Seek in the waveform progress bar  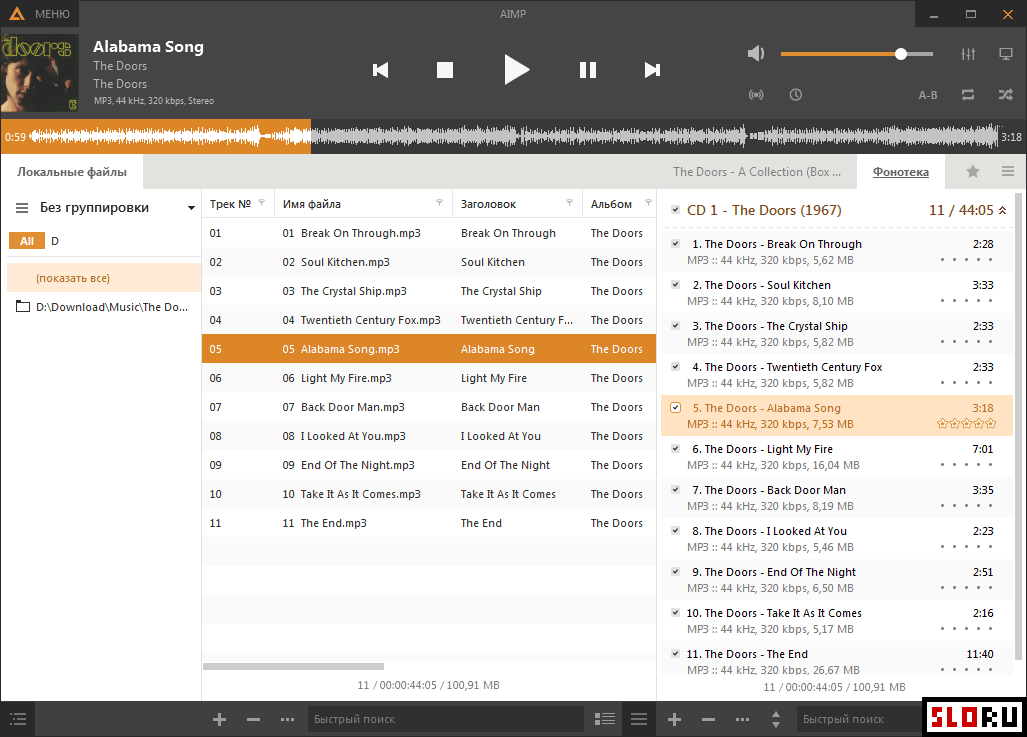point(514,137)
